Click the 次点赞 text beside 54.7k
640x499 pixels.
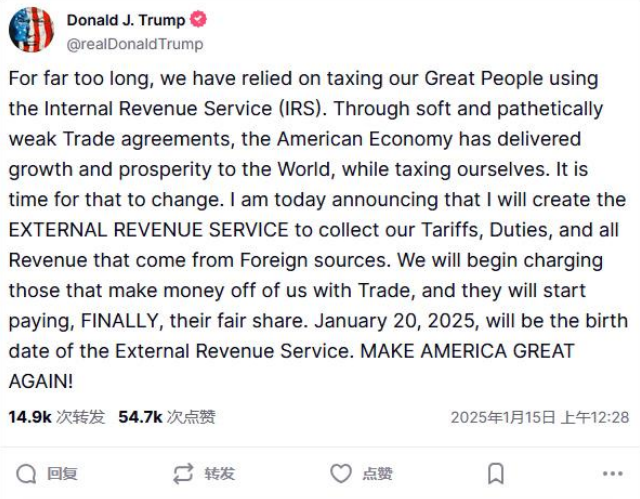(x=191, y=417)
